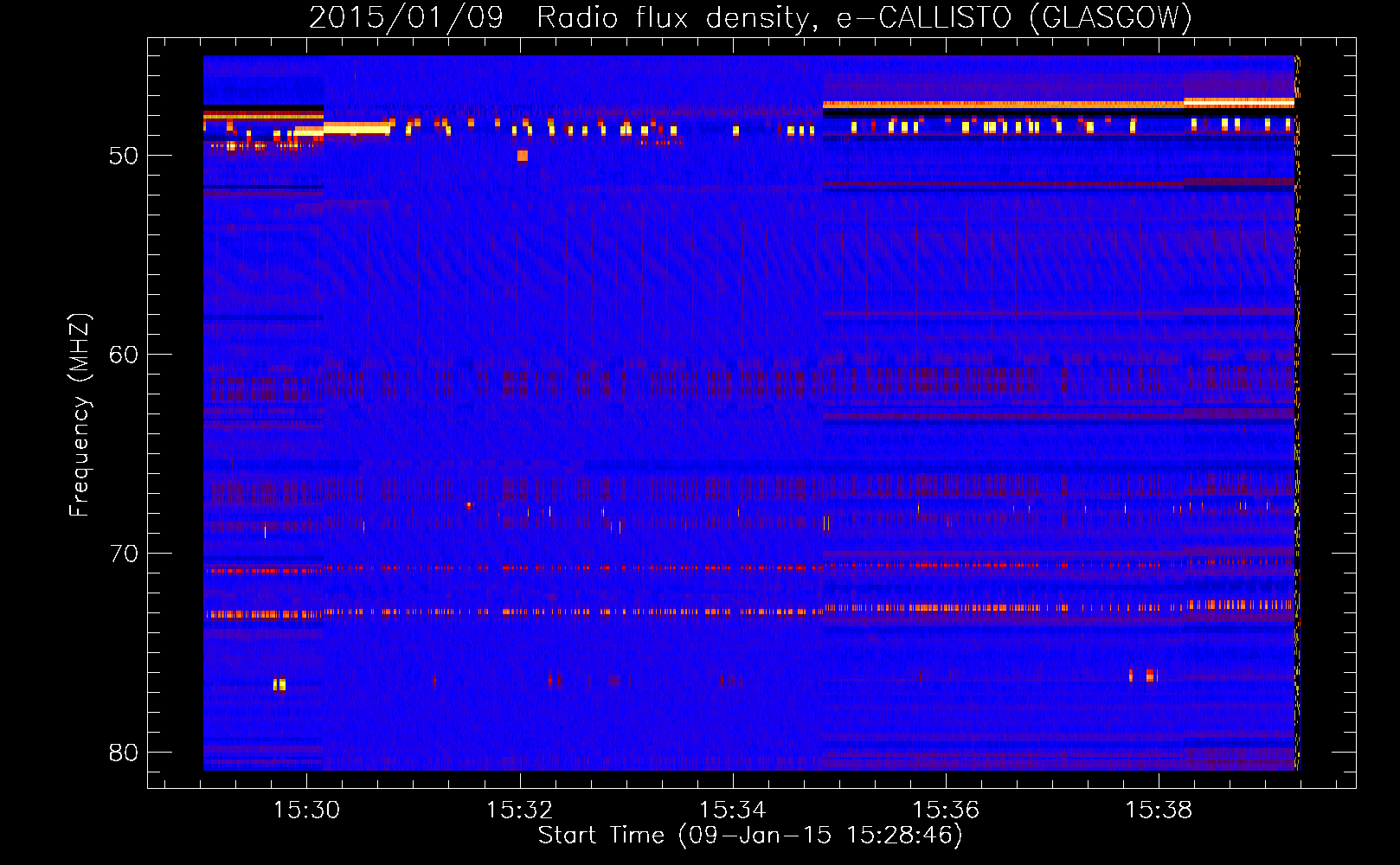Click the 60 frequency tick label
1400x865 pixels.
[x=124, y=355]
